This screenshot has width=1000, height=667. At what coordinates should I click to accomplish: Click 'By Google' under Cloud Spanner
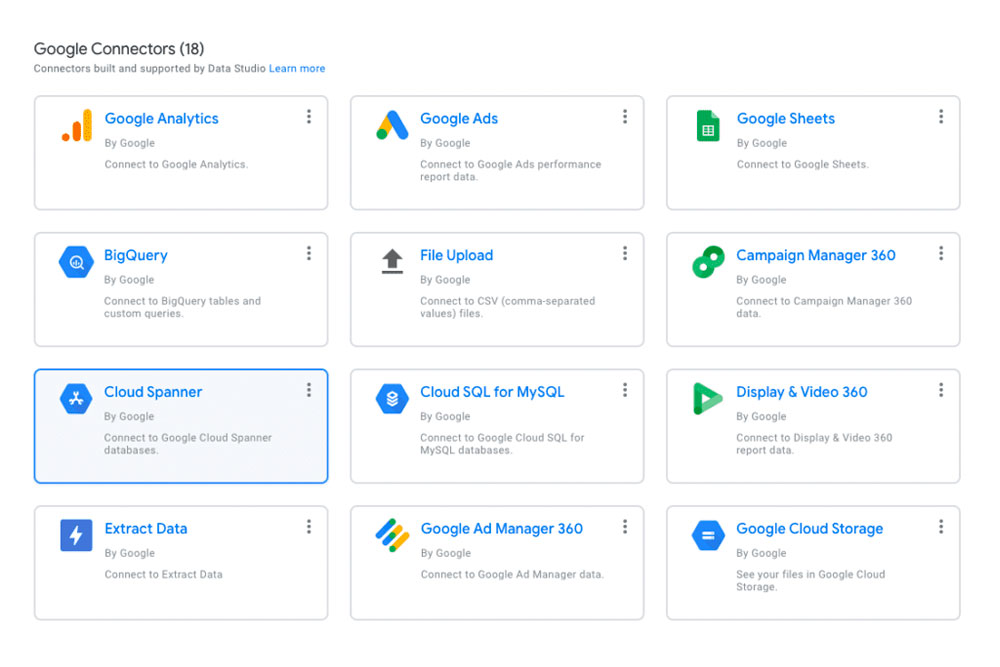(x=129, y=416)
